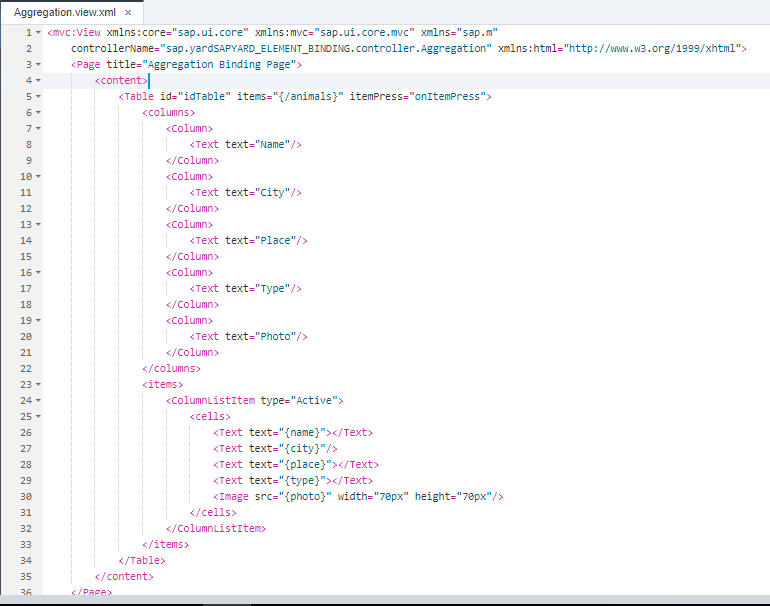Collapse the Page fold on line 3

click(x=38, y=65)
